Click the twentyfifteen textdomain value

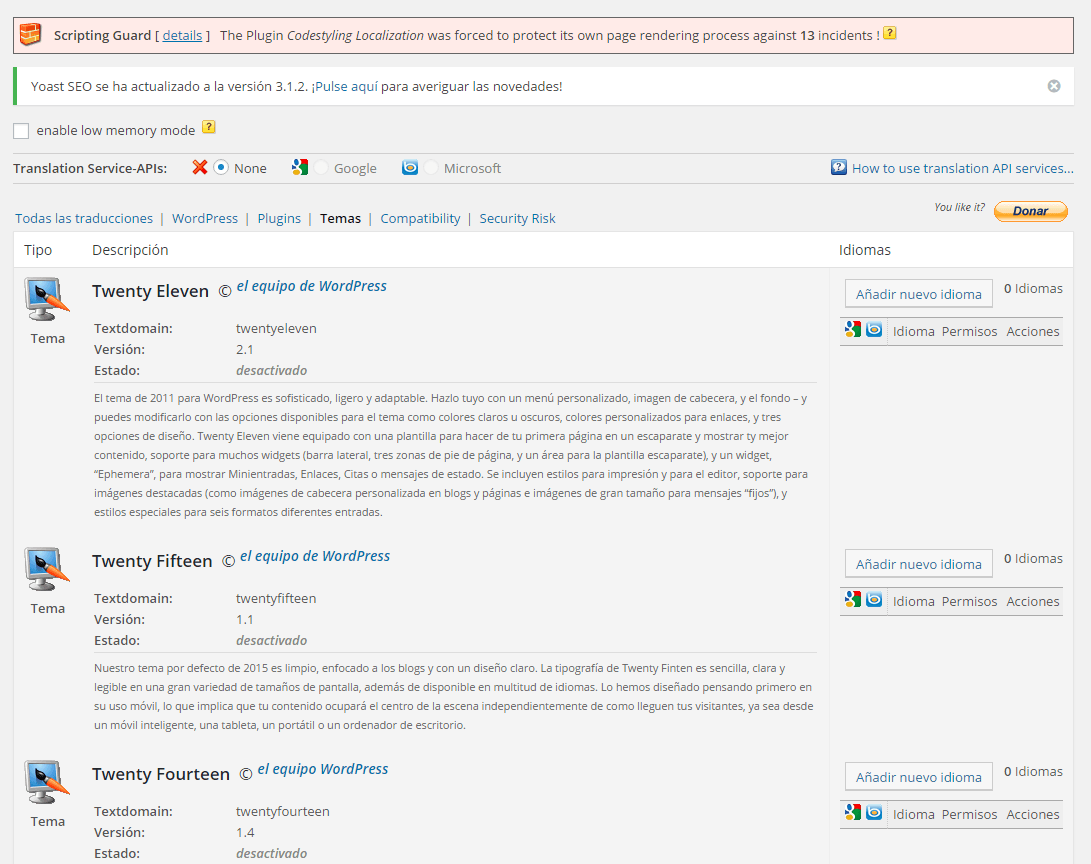tap(276, 598)
